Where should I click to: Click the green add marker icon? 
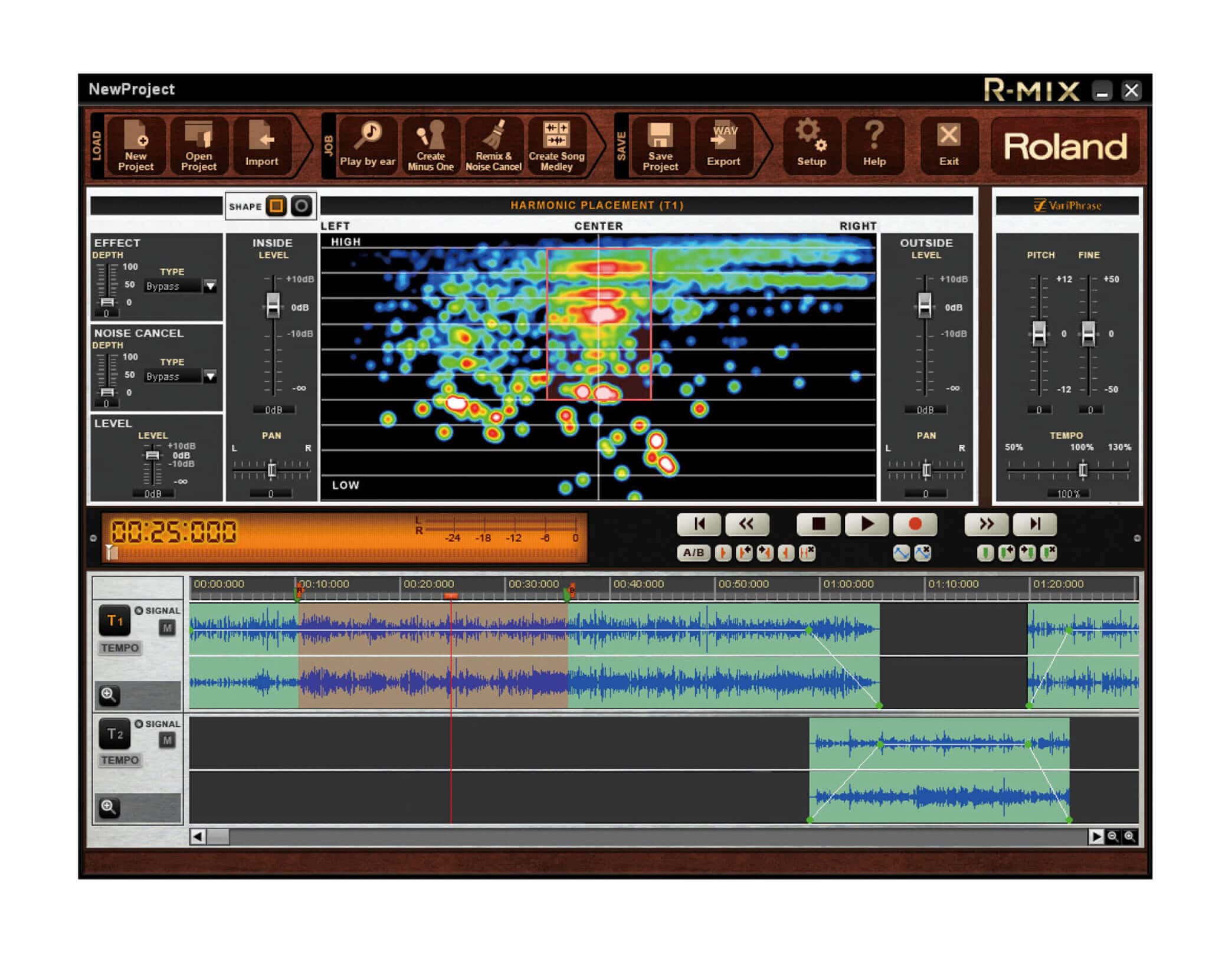[985, 553]
